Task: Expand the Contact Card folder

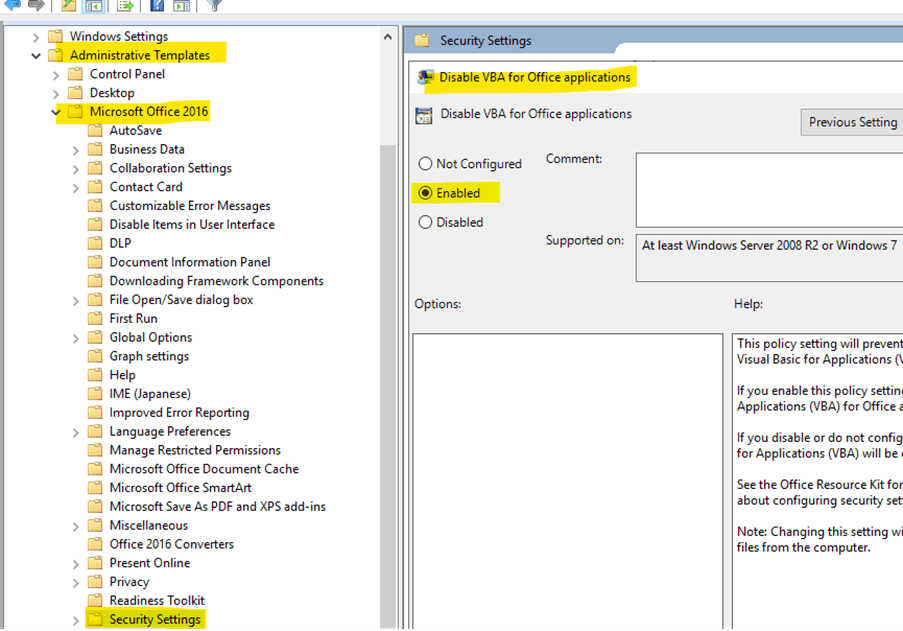Action: (75, 188)
